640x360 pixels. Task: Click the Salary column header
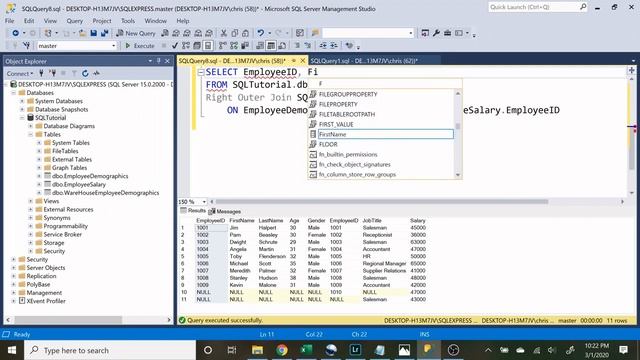pos(418,220)
